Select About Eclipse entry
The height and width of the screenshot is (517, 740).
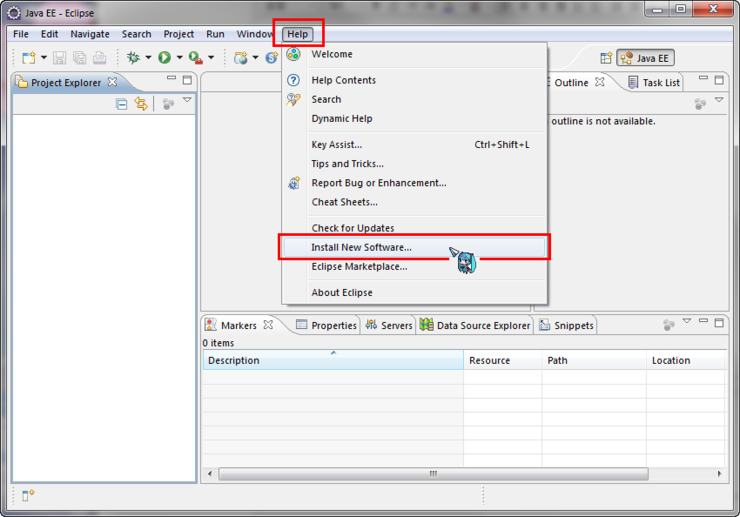tap(414, 293)
